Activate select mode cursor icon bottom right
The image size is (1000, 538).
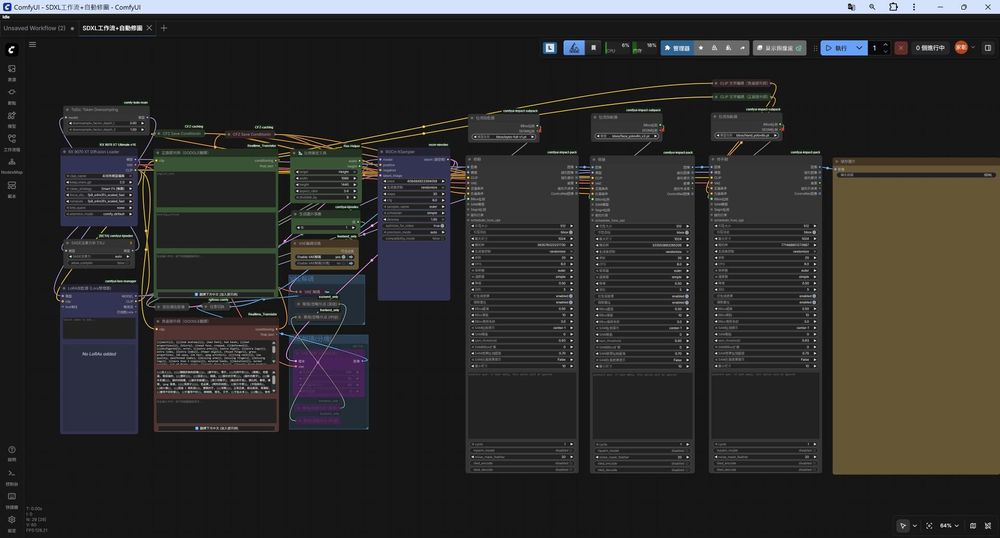tap(903, 526)
